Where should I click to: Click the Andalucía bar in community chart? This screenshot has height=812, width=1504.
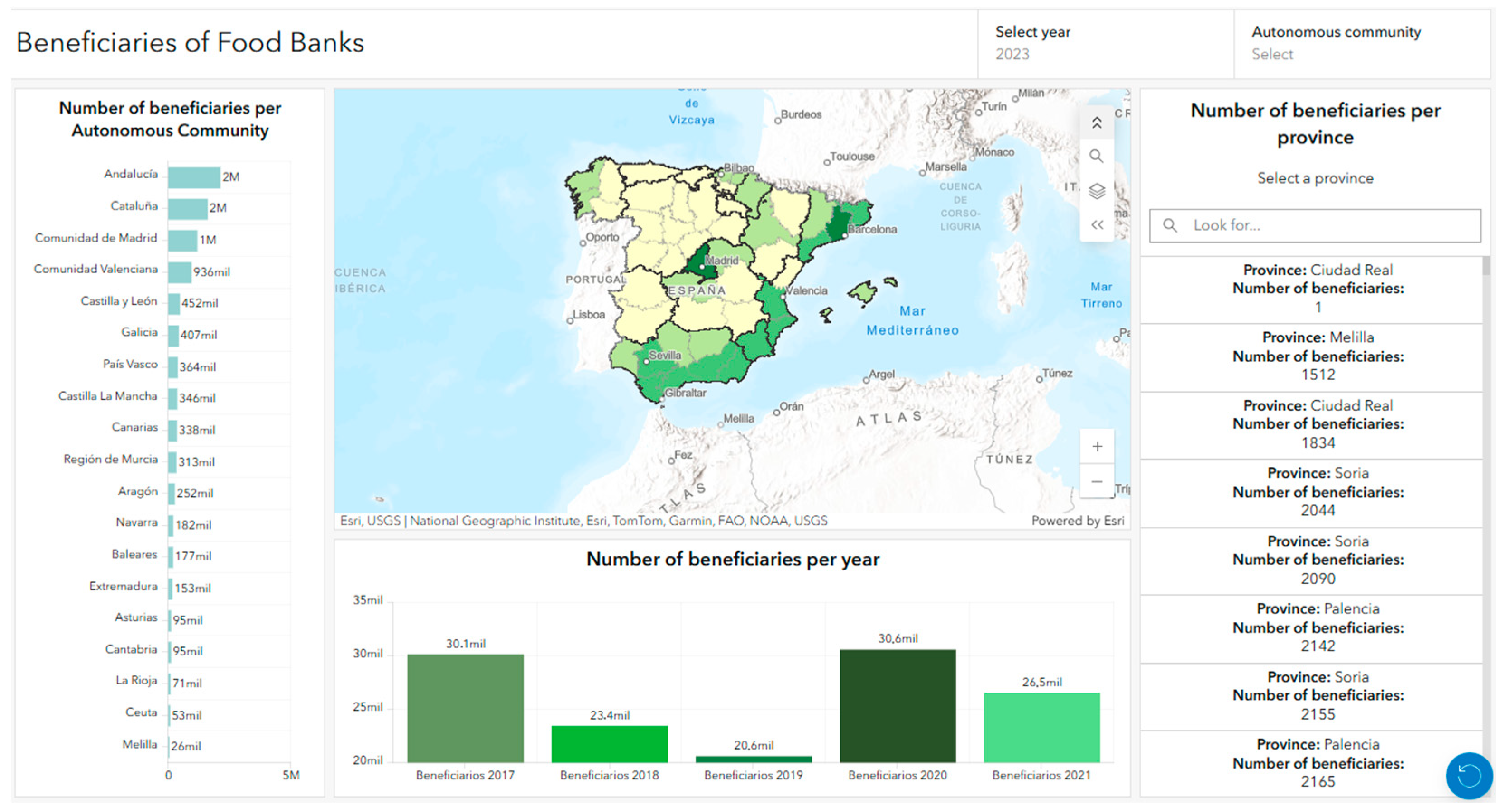pyautogui.click(x=194, y=177)
